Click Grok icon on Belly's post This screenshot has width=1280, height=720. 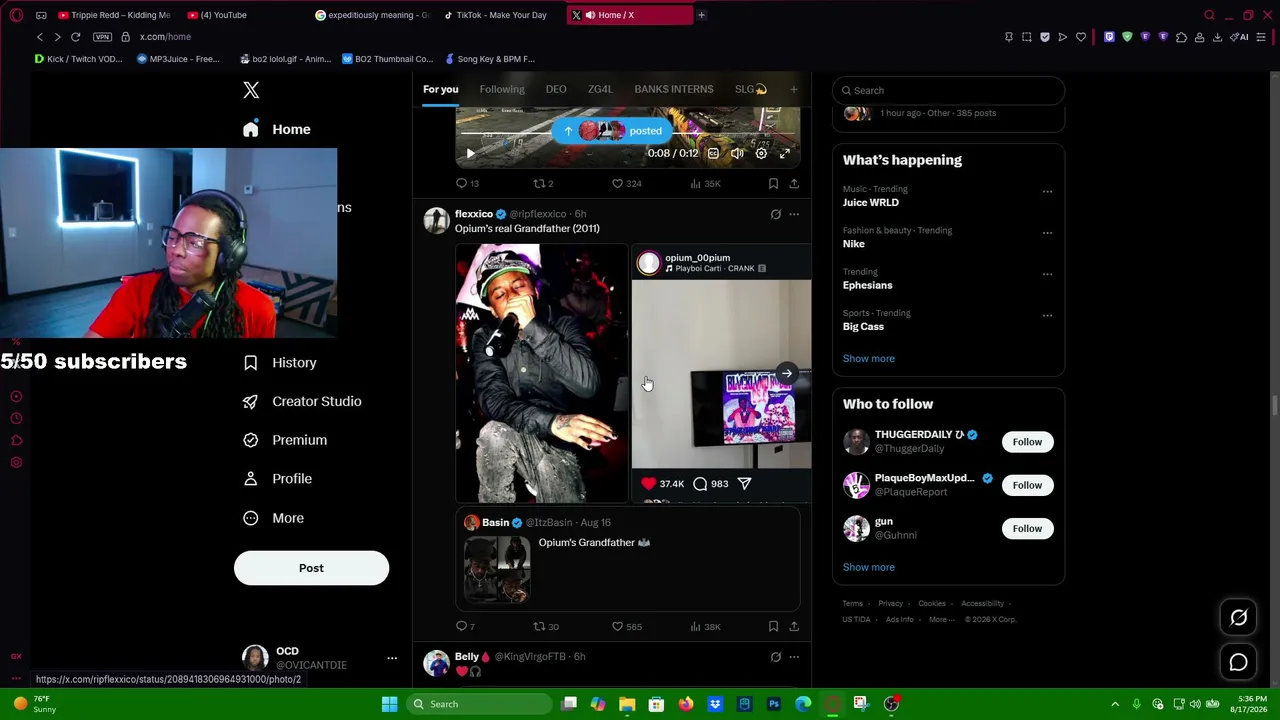(775, 657)
